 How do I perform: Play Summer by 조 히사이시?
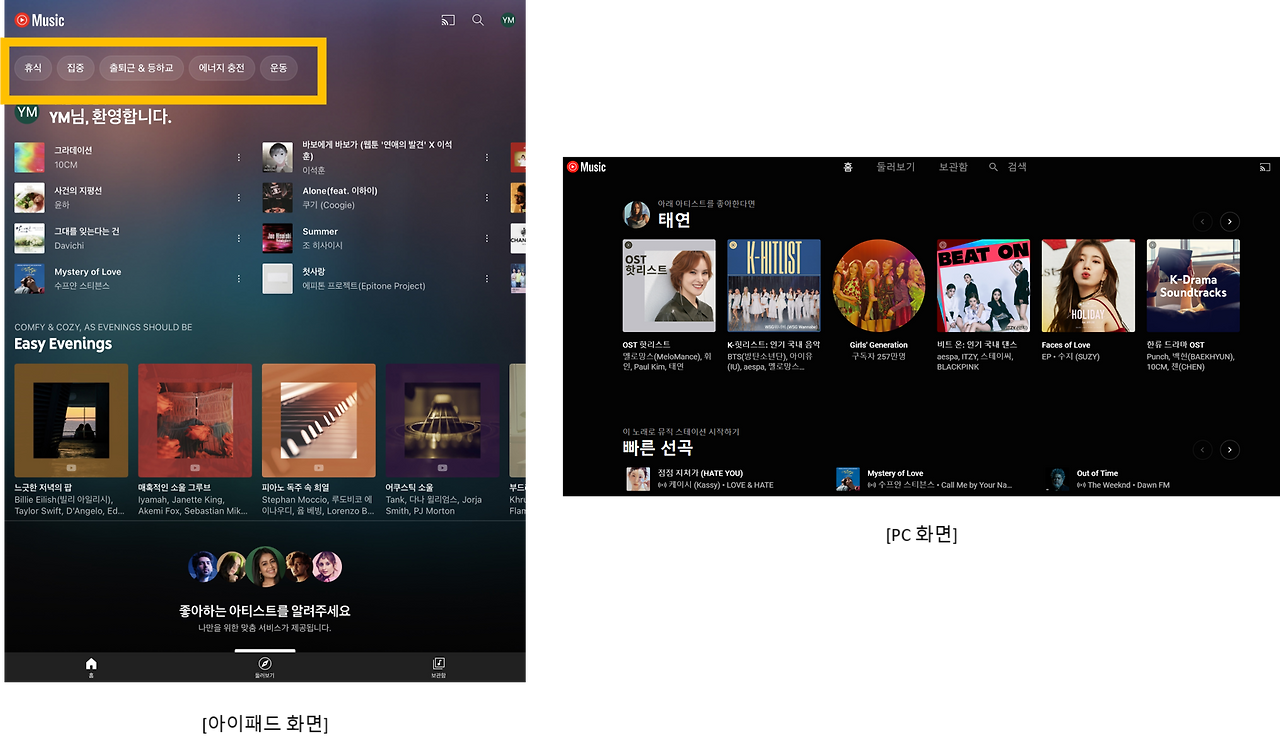(x=277, y=238)
